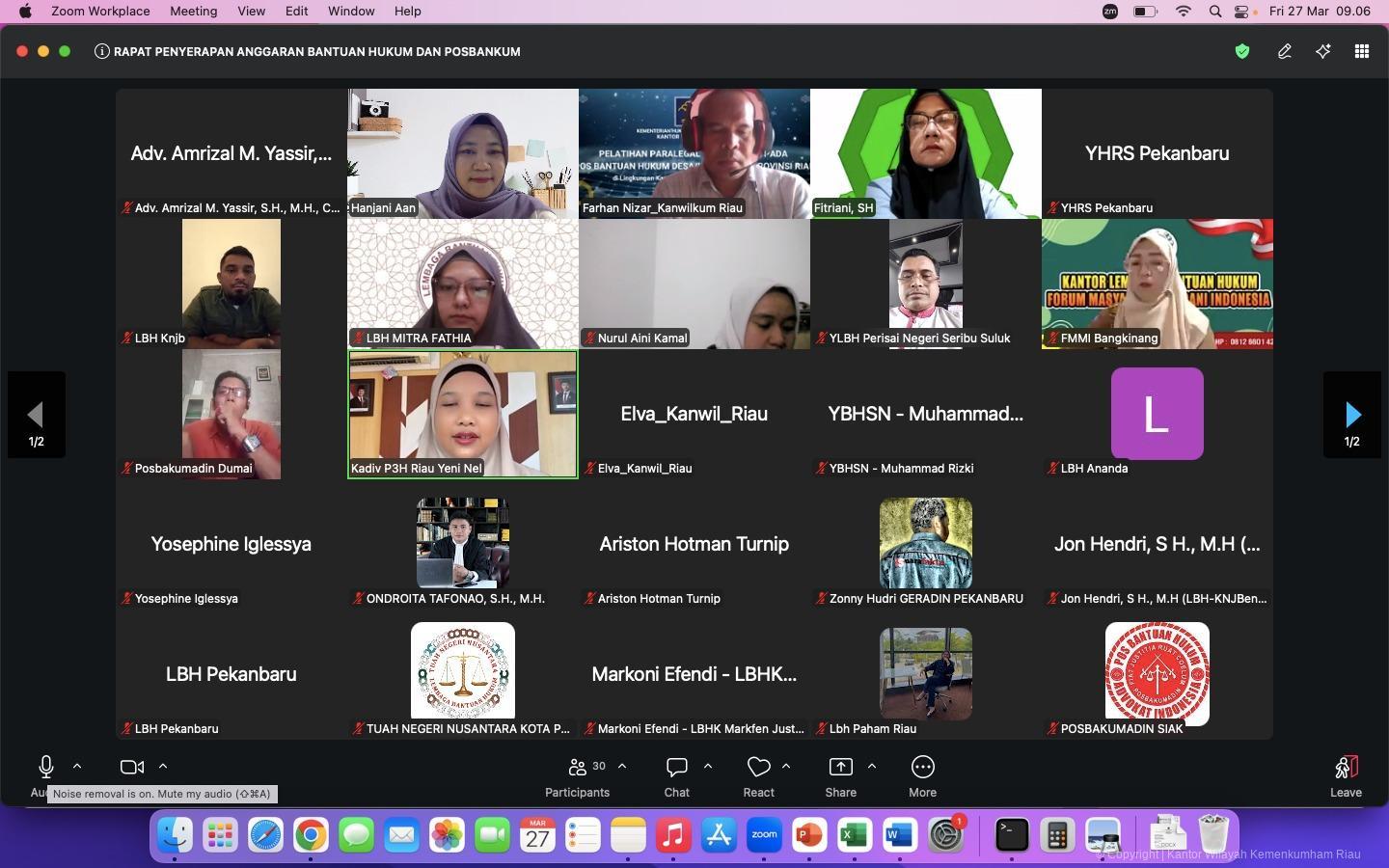Click the green encryption shield icon
1389x868 pixels.
1242,52
